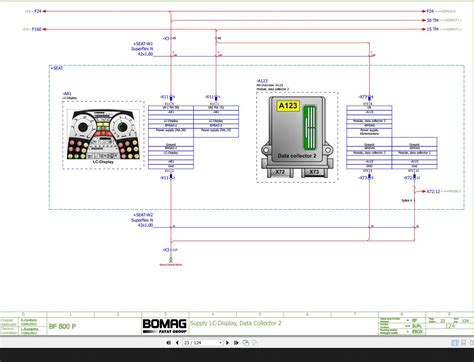
Task: Go to the first page
Action: 169,343
